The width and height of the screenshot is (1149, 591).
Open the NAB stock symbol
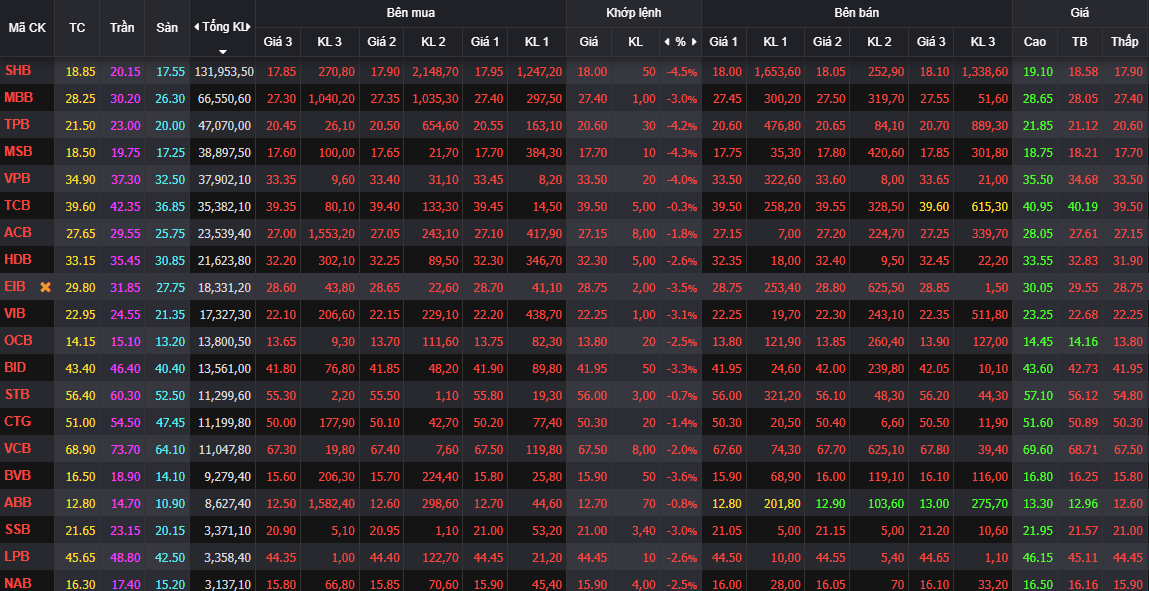click(18, 583)
